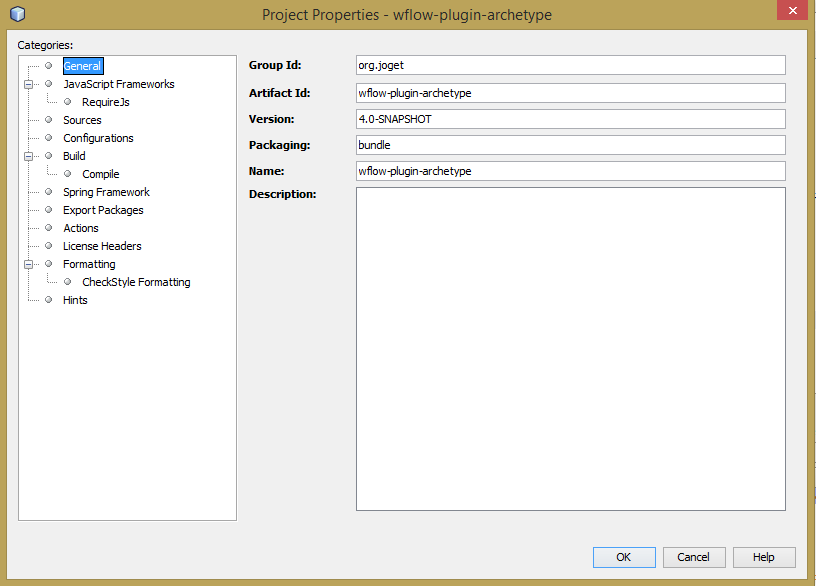Focus the Version input field
The height and width of the screenshot is (586, 819).
570,119
